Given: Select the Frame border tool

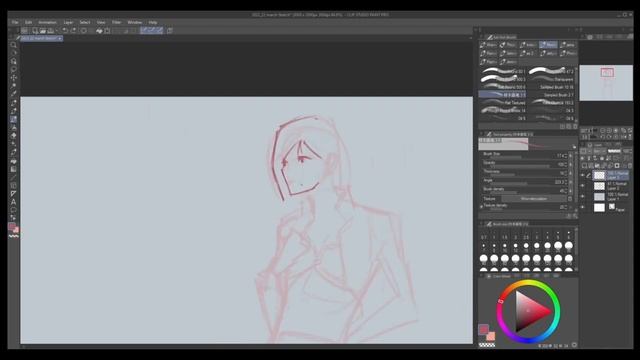Looking at the screenshot, I should (13, 185).
